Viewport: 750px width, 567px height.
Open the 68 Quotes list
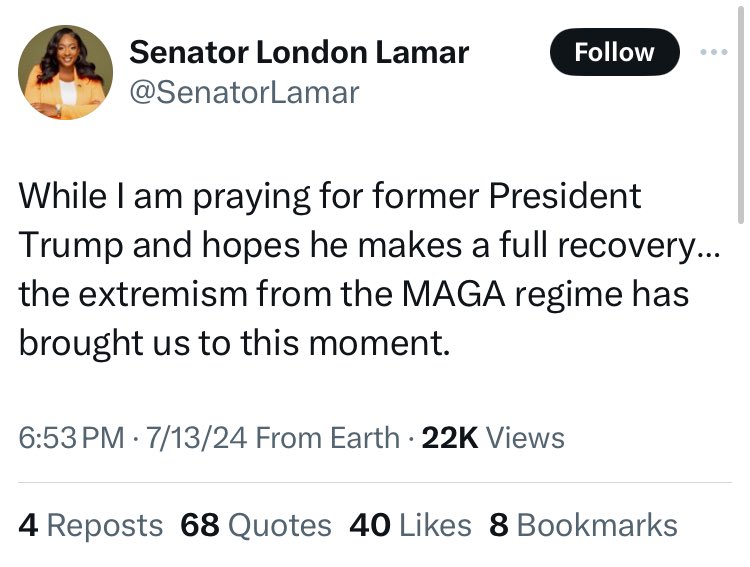click(x=255, y=525)
